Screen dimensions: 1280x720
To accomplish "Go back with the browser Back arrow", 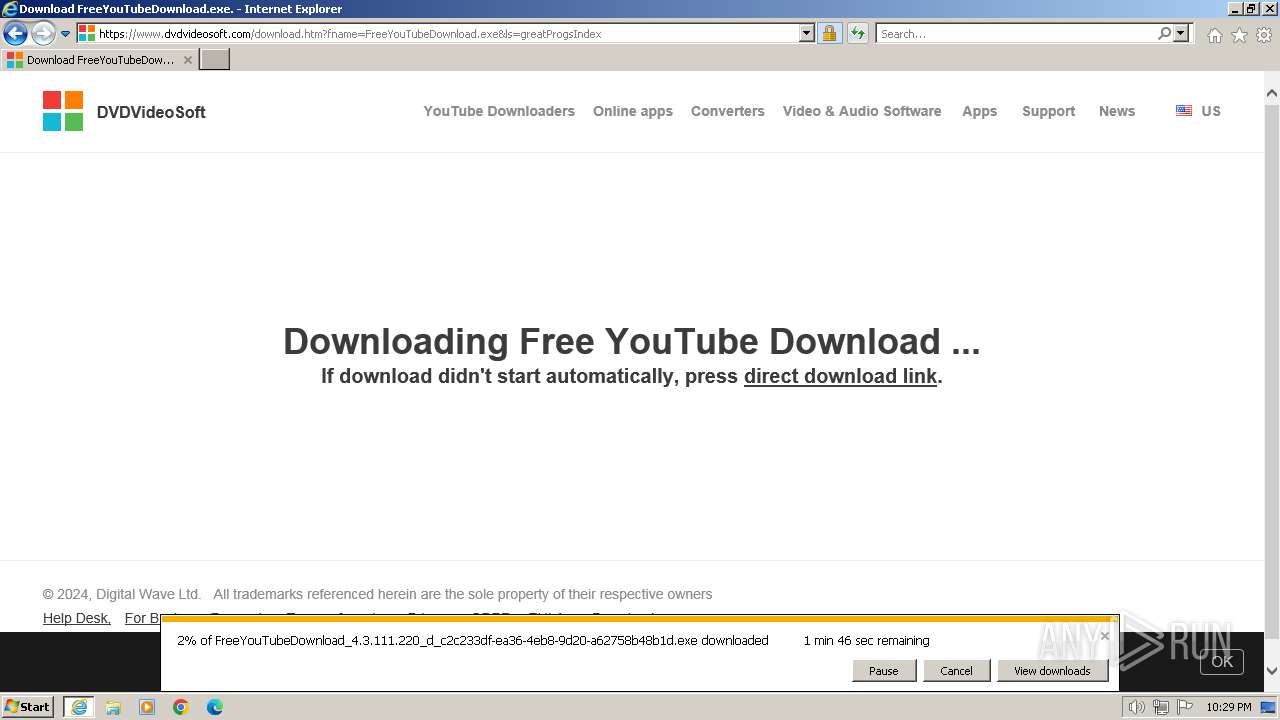I will 15,34.
